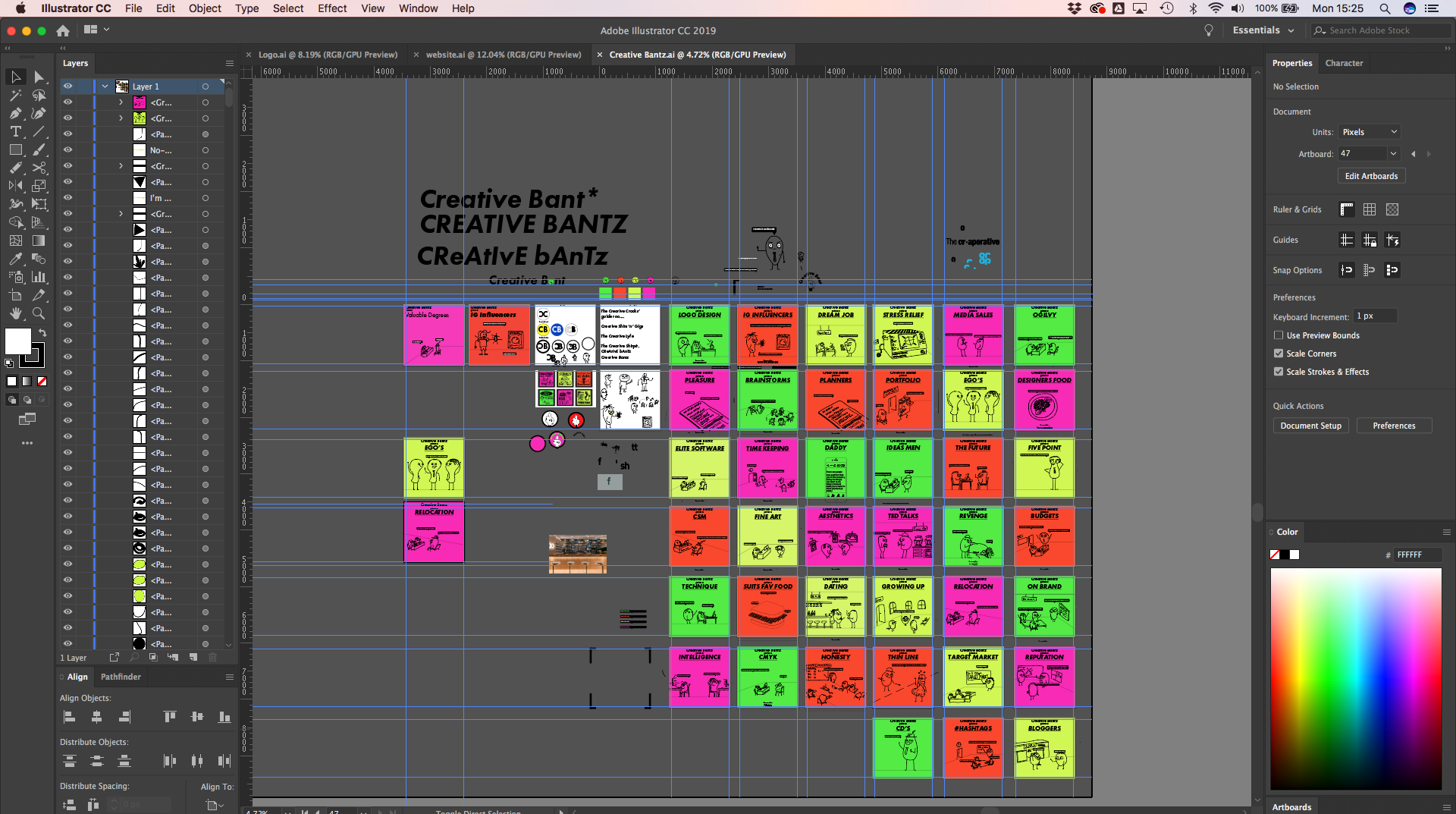The image size is (1456, 814).
Task: Hide the first magenta <Gr...> group
Action: coord(67,102)
